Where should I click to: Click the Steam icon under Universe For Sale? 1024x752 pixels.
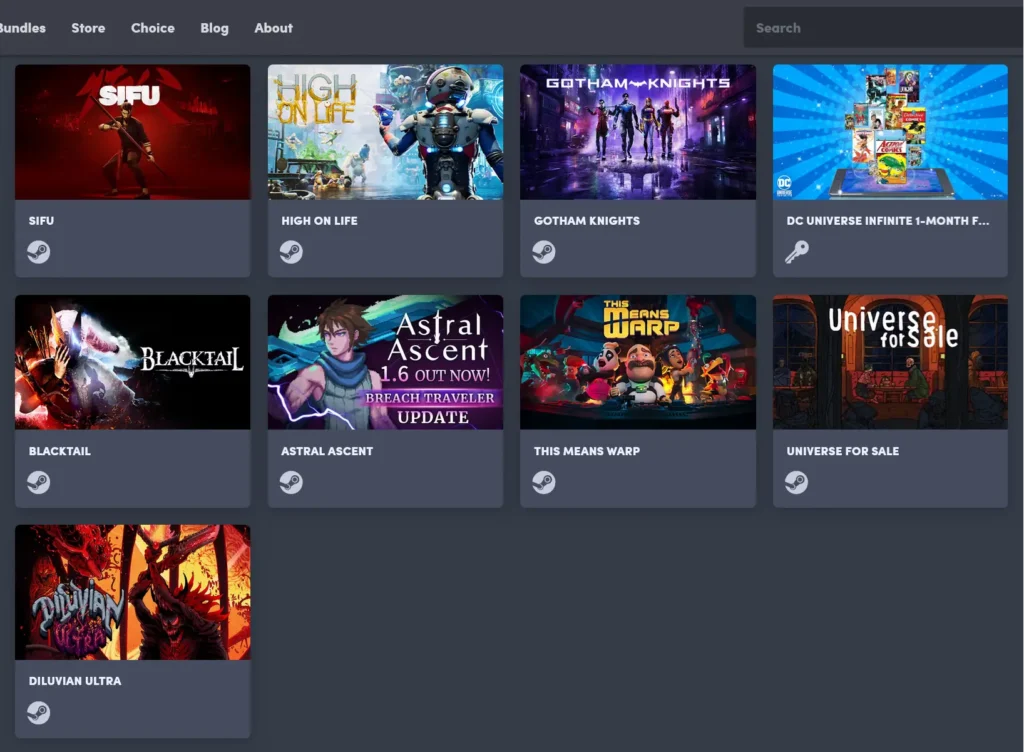797,482
